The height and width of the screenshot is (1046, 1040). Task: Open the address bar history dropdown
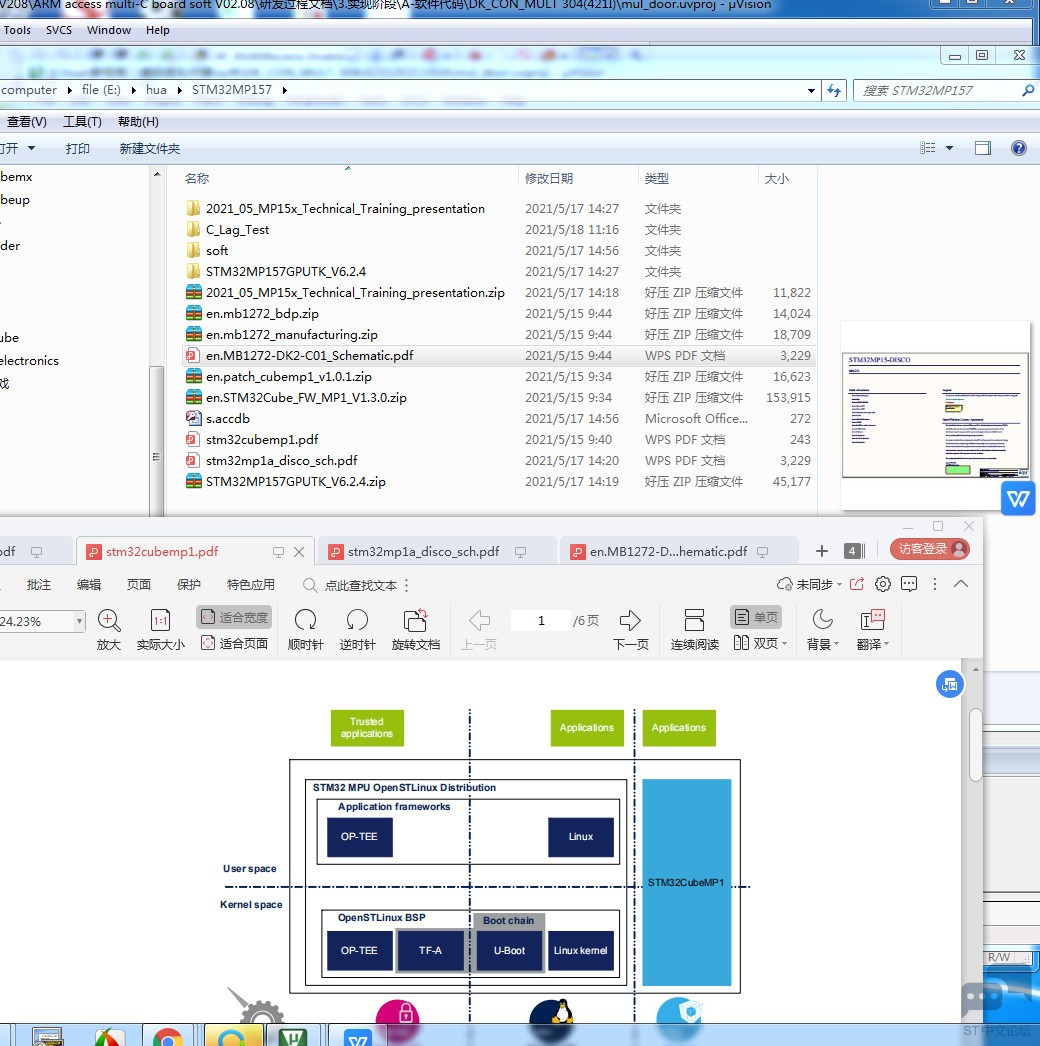pyautogui.click(x=811, y=90)
